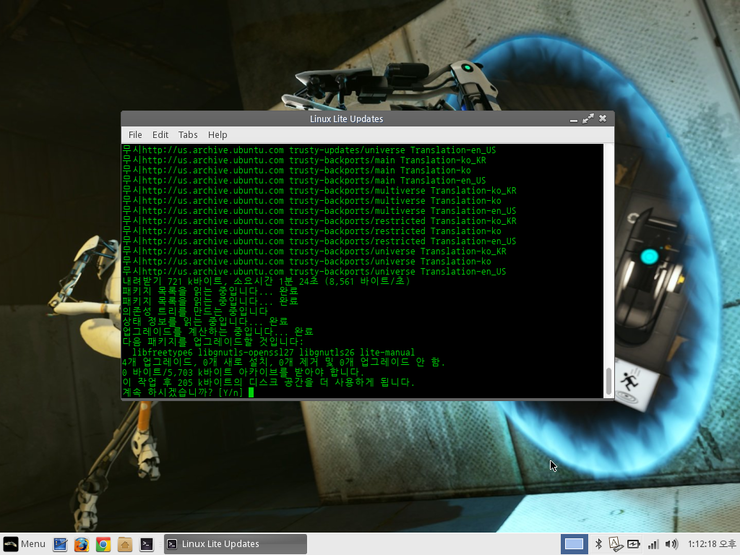Click the trusty-updates/universe Translation-en_US line
Screen dimensions: 740x555
309,150
